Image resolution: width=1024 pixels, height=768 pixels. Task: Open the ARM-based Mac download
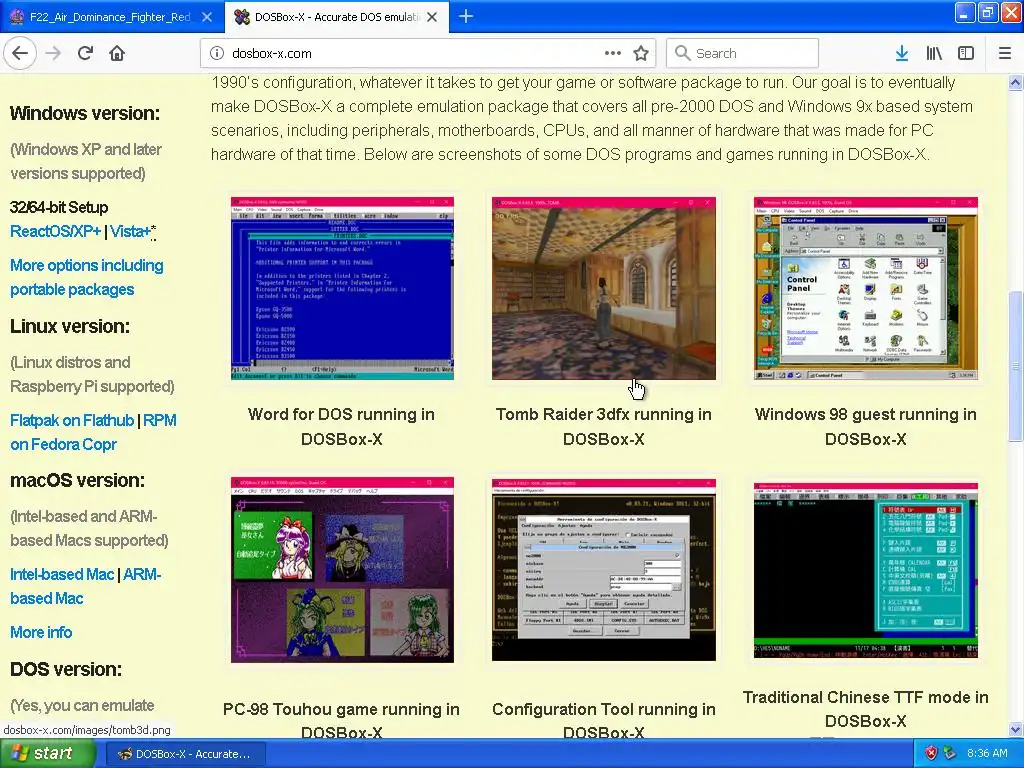(x=141, y=575)
